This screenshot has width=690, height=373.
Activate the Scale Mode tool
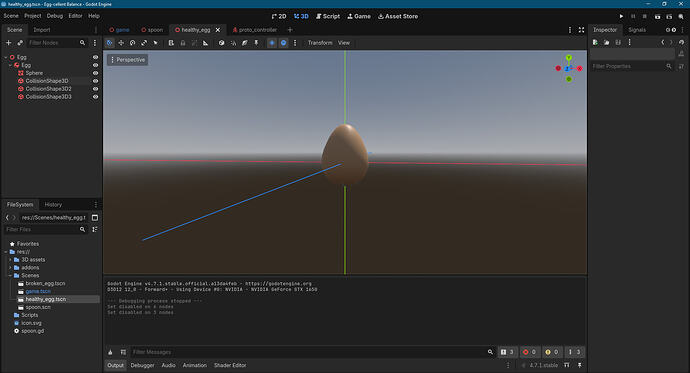144,43
